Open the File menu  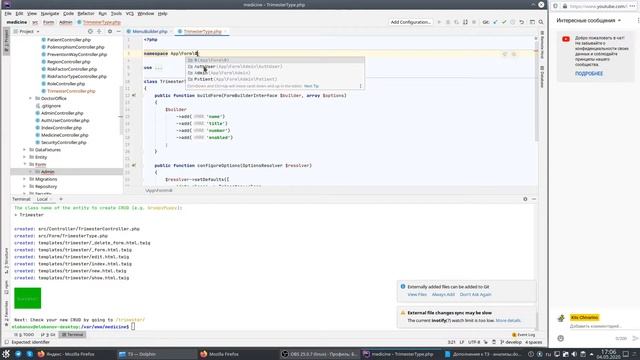pos(8,13)
